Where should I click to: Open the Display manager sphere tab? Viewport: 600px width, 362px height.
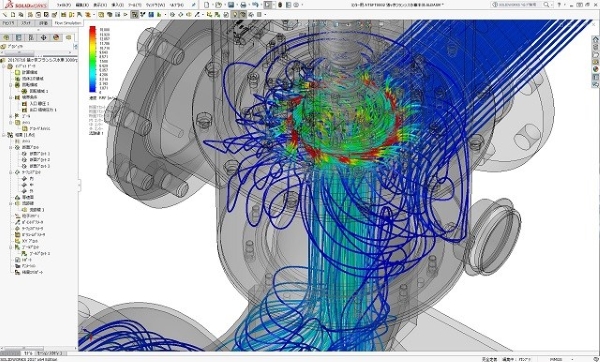[56, 38]
